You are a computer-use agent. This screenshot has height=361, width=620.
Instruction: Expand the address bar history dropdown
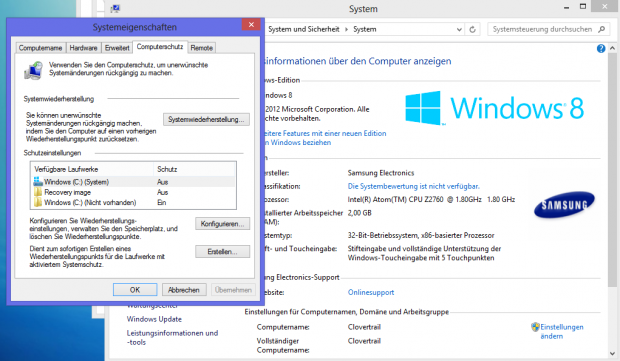click(x=459, y=29)
